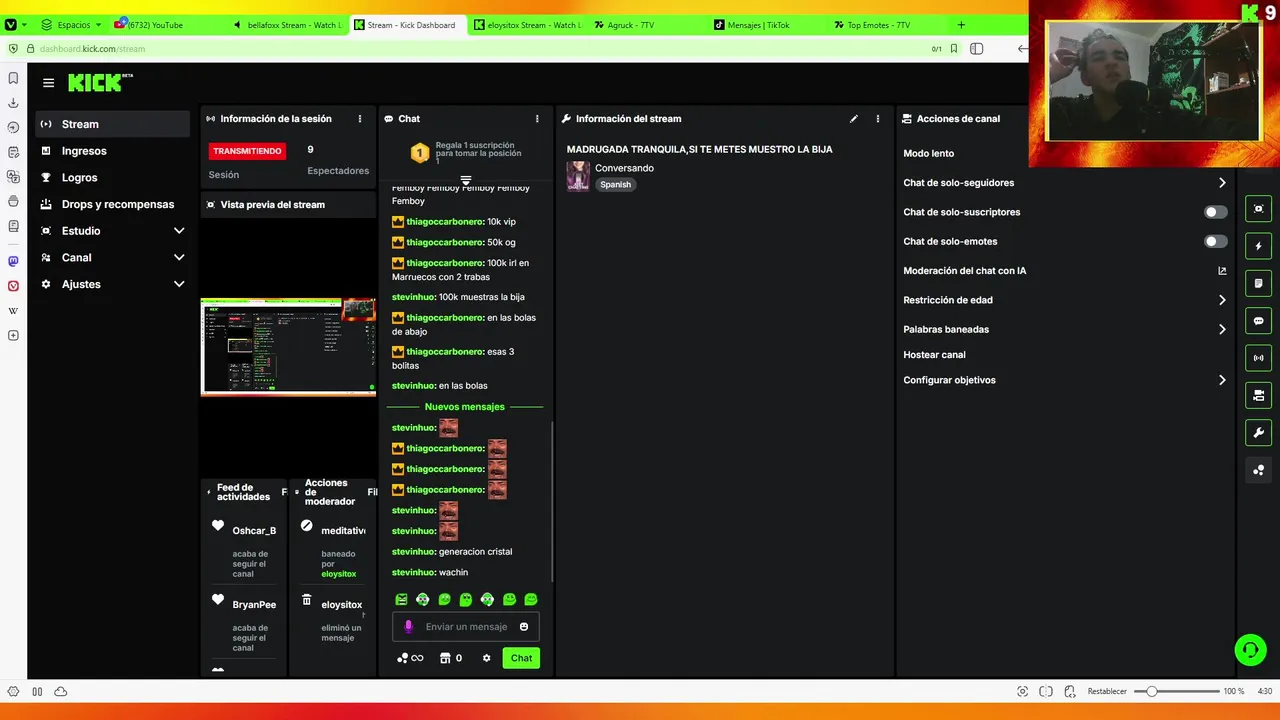This screenshot has width=1280, height=720.
Task: Click eloysitox link in moderator actions
Action: (339, 574)
